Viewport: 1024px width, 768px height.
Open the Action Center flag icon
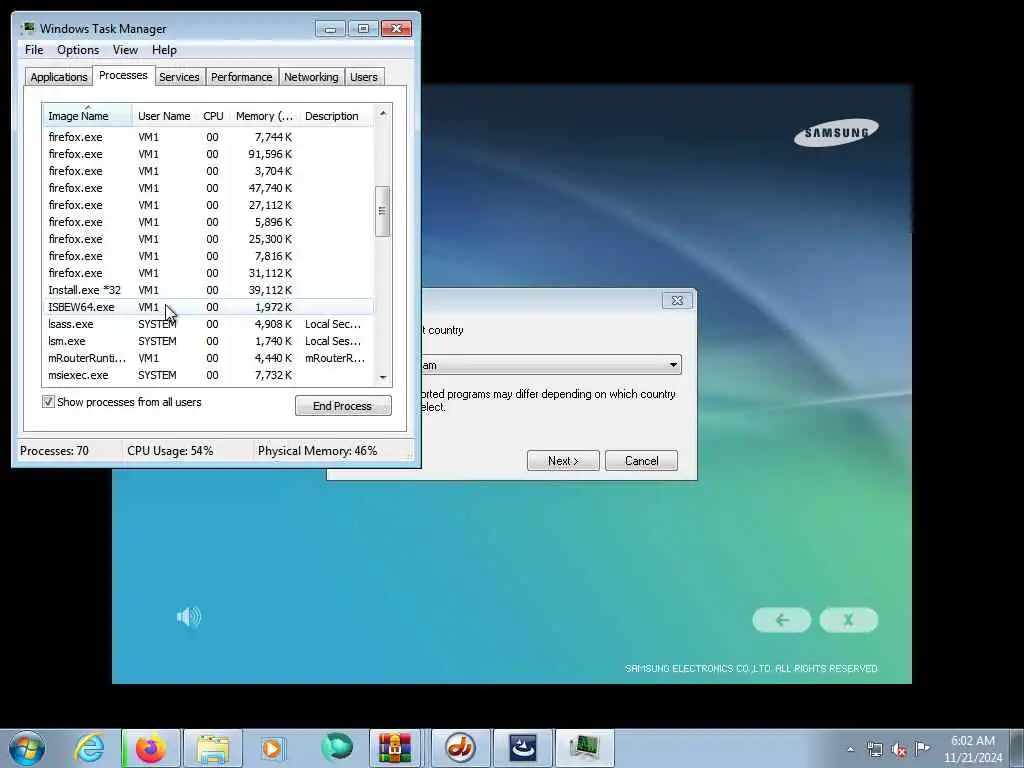pos(922,748)
